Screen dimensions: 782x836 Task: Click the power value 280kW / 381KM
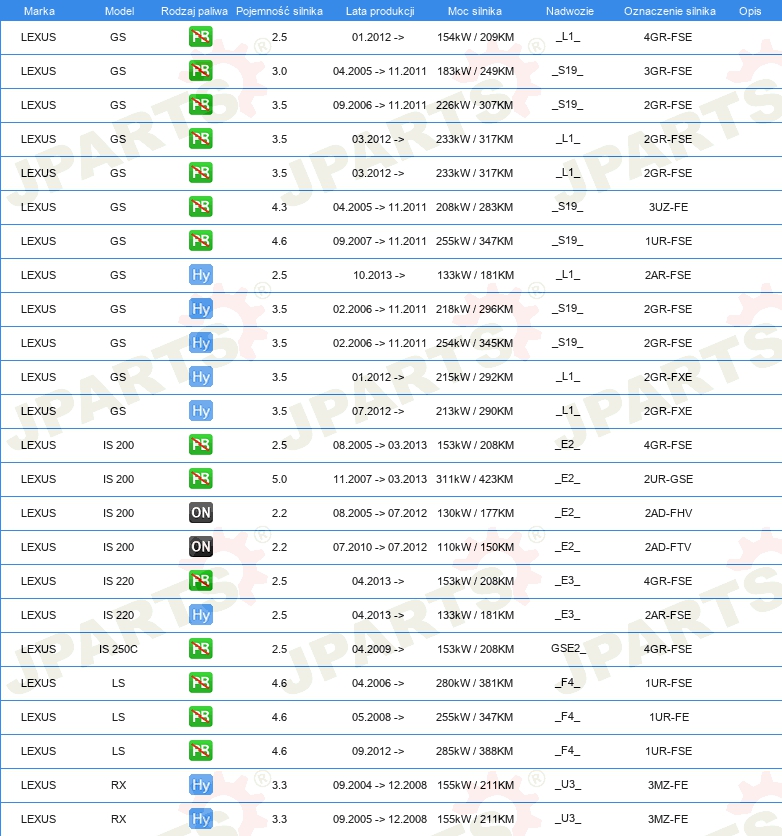474,683
